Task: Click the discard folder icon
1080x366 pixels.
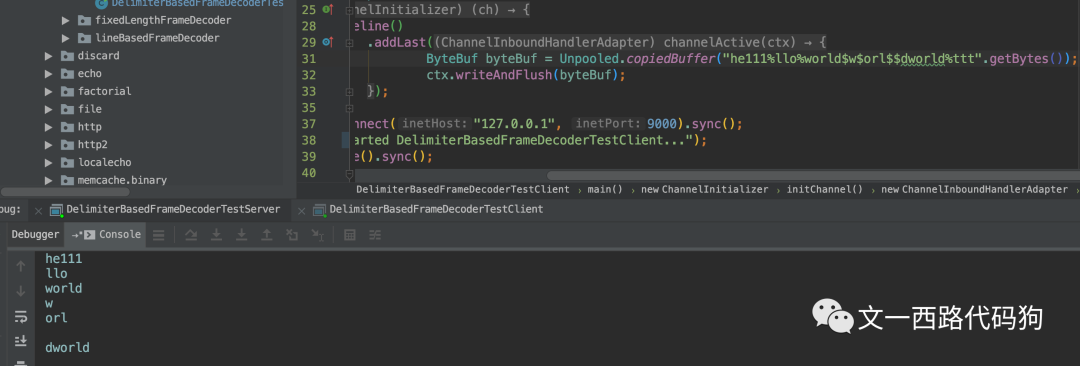Action: point(67,56)
